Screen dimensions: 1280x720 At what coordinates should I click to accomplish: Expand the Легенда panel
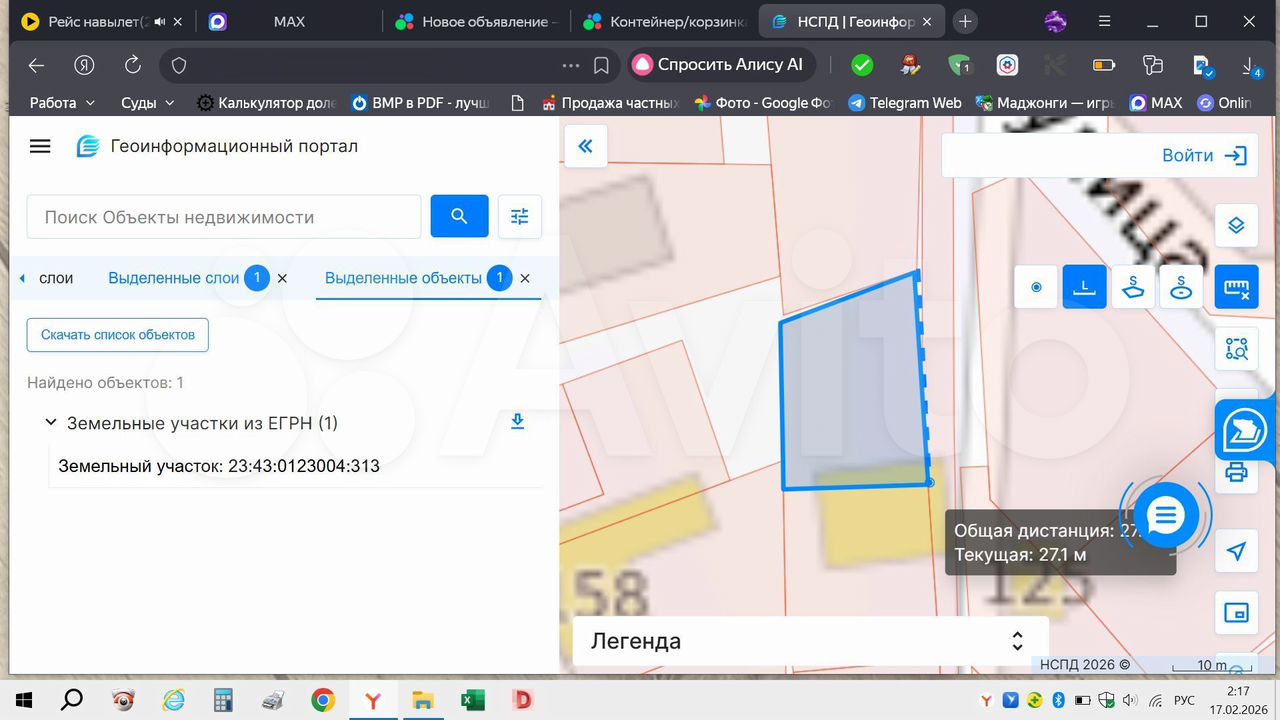(1017, 641)
